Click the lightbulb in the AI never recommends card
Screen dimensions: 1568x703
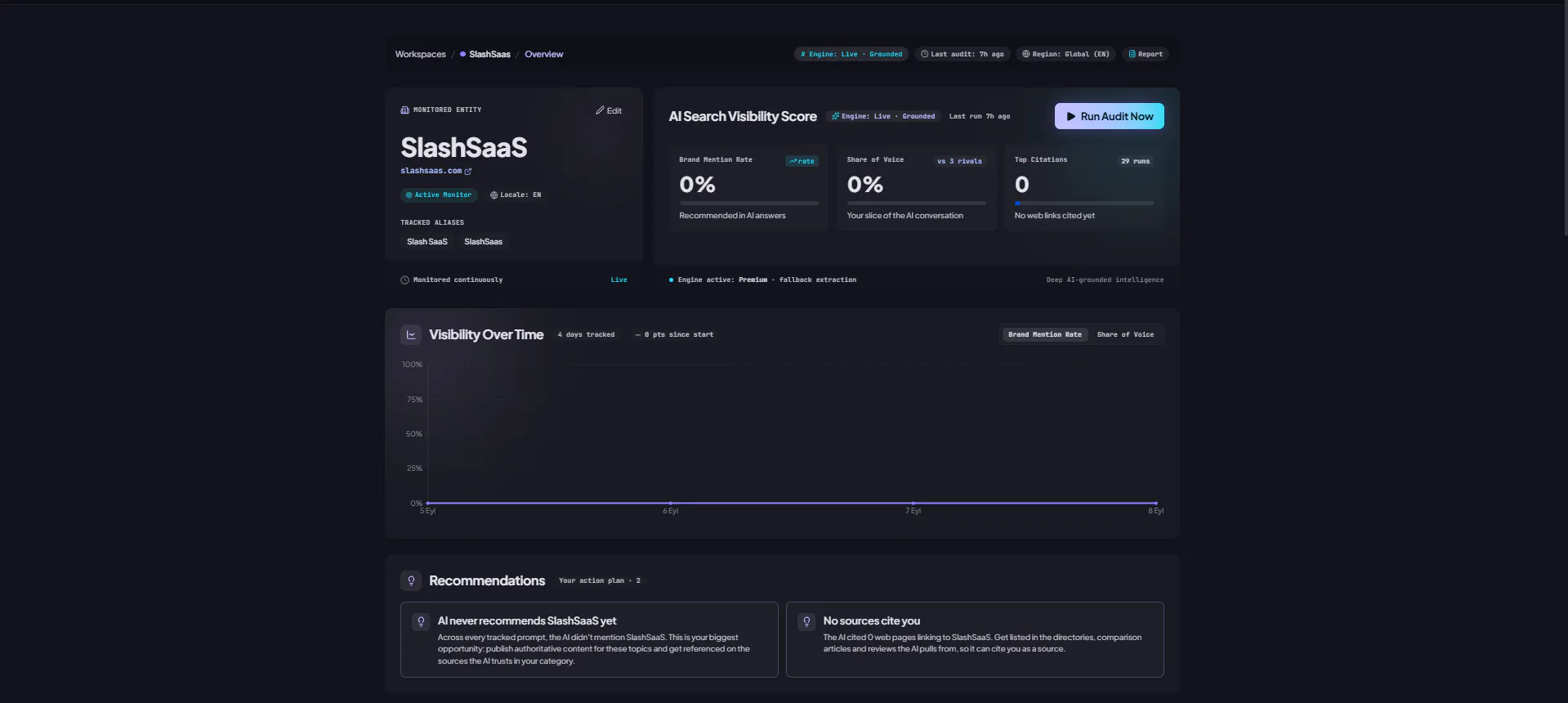pos(421,622)
